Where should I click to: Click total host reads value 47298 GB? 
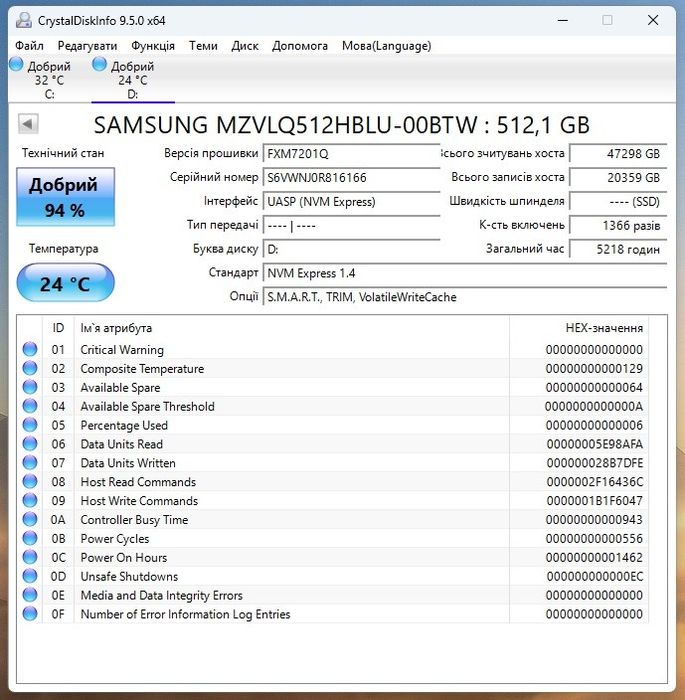click(x=618, y=154)
